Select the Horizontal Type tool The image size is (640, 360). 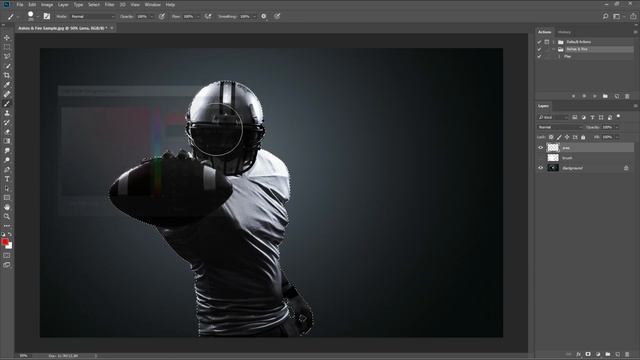point(7,179)
